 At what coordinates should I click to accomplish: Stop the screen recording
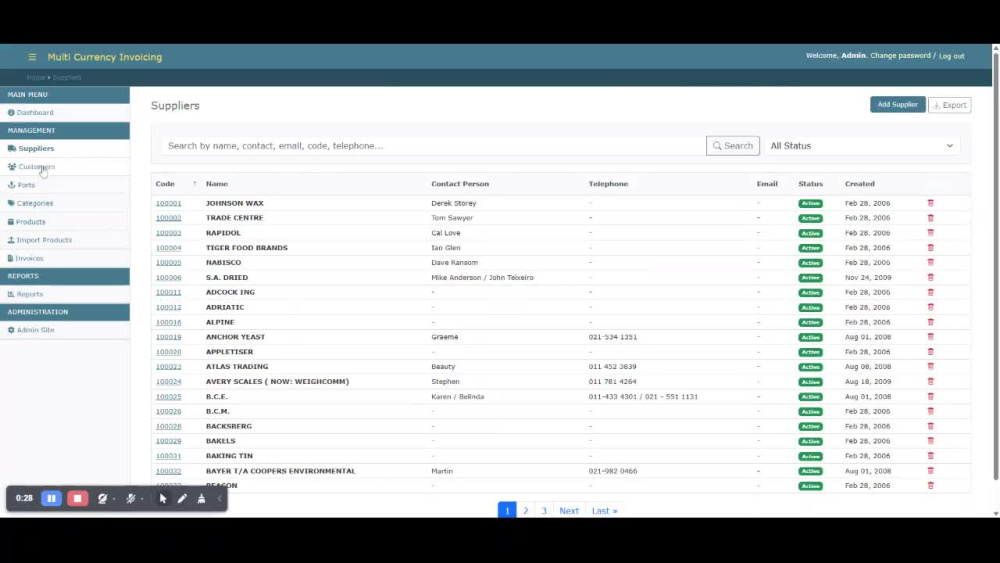(77, 499)
